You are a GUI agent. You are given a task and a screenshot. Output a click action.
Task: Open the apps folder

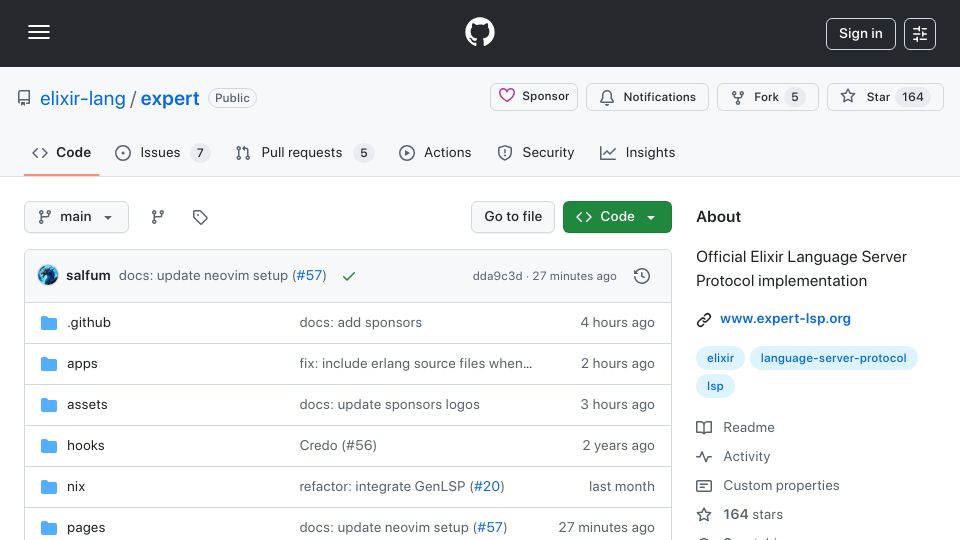coord(82,364)
